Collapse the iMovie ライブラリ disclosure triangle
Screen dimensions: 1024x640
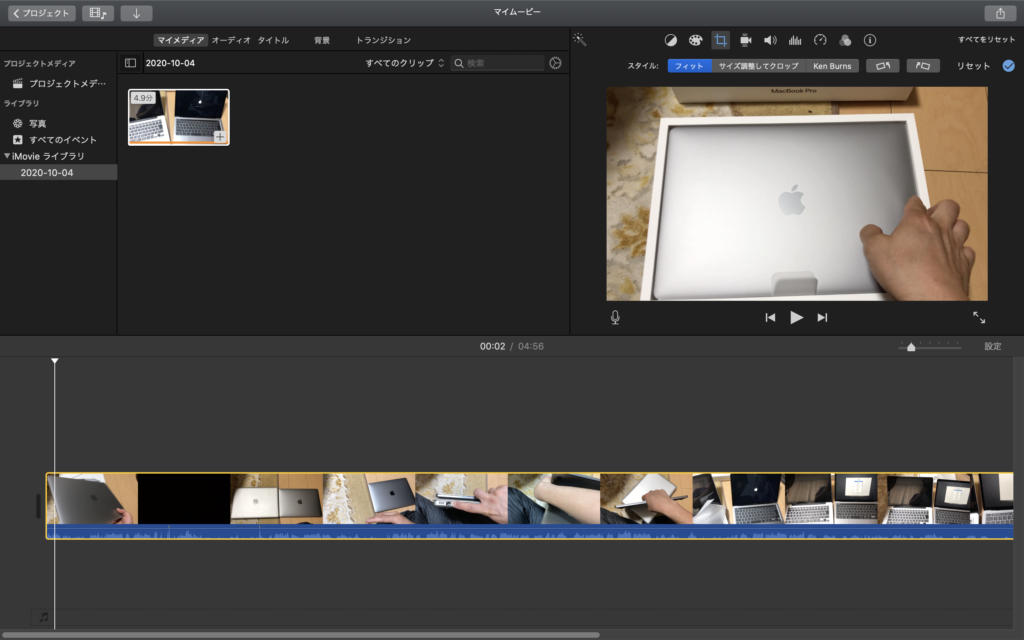(8, 156)
